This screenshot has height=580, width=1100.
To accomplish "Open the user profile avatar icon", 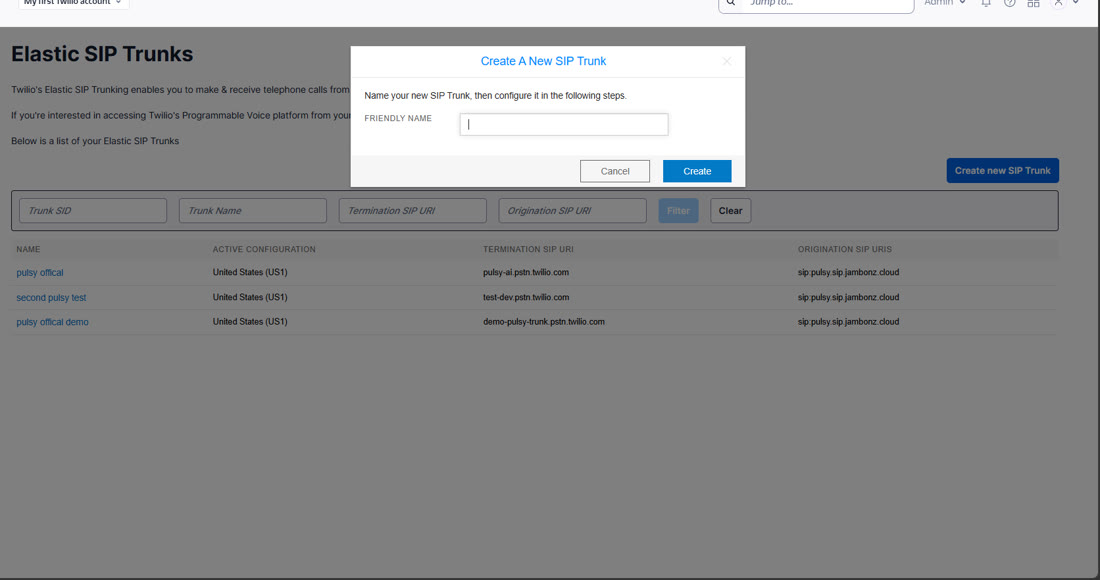I will point(1058,4).
